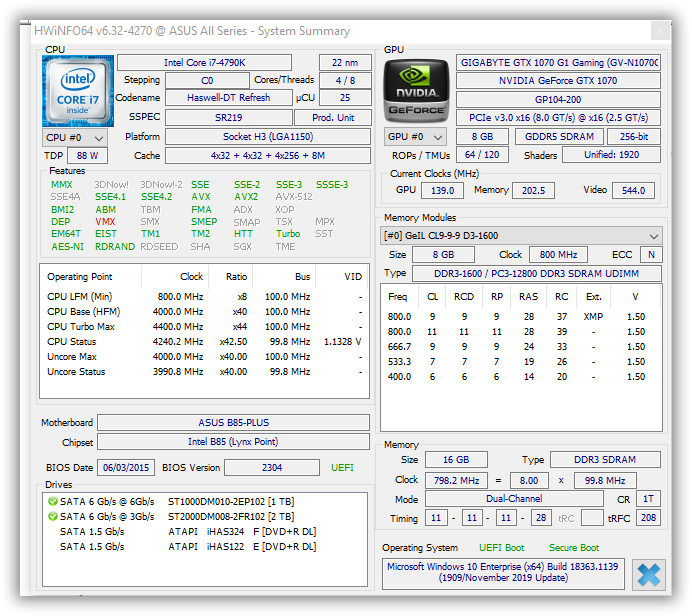Click the AES-NI feature label
The width and height of the screenshot is (692, 616).
[67, 247]
